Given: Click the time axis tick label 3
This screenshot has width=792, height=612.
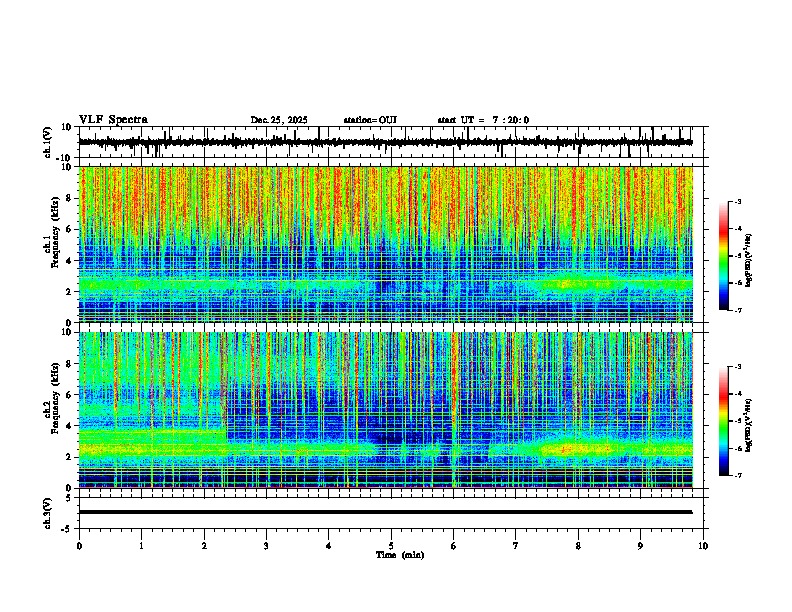Looking at the screenshot, I should (x=266, y=546).
